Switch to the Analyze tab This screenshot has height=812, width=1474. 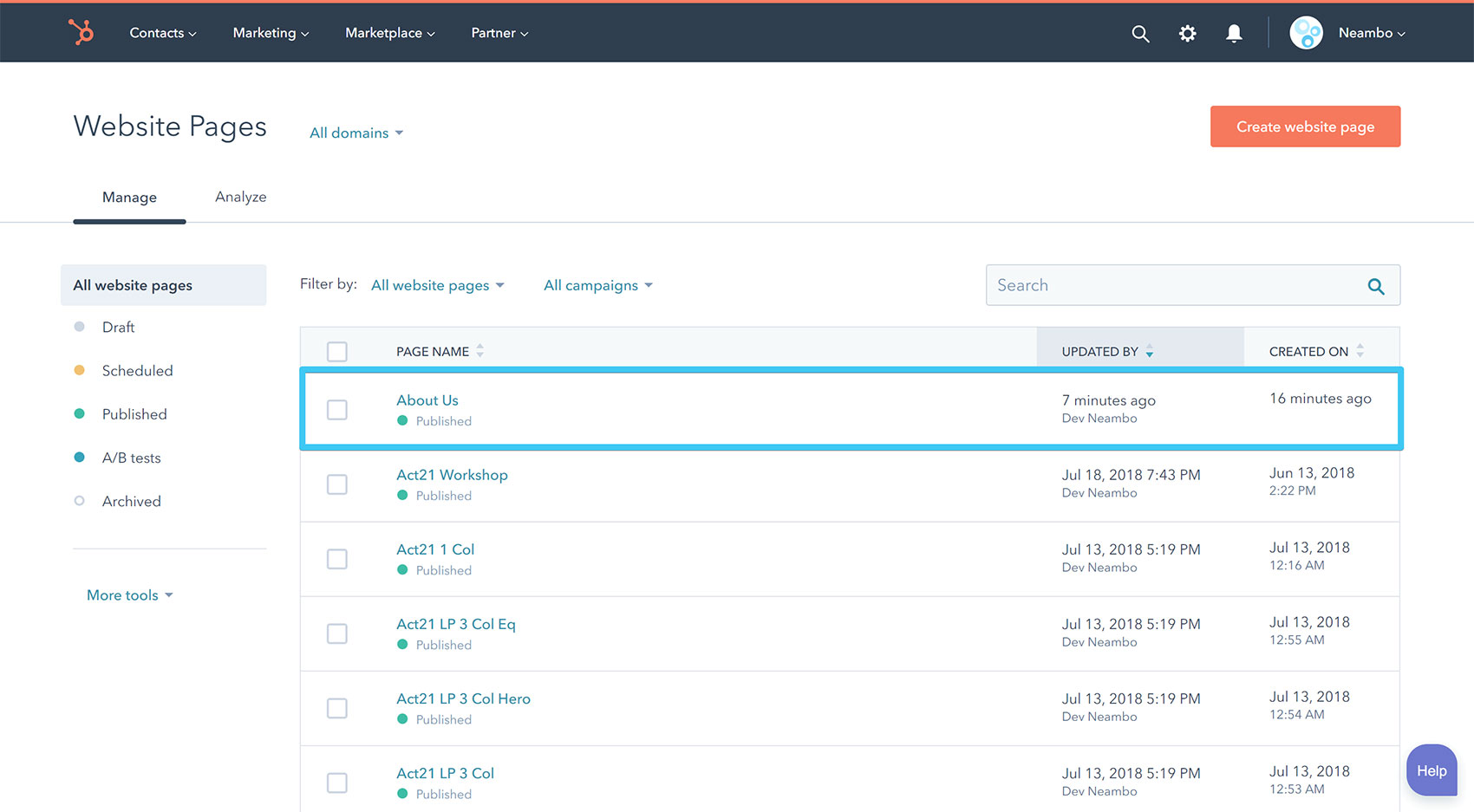click(240, 197)
